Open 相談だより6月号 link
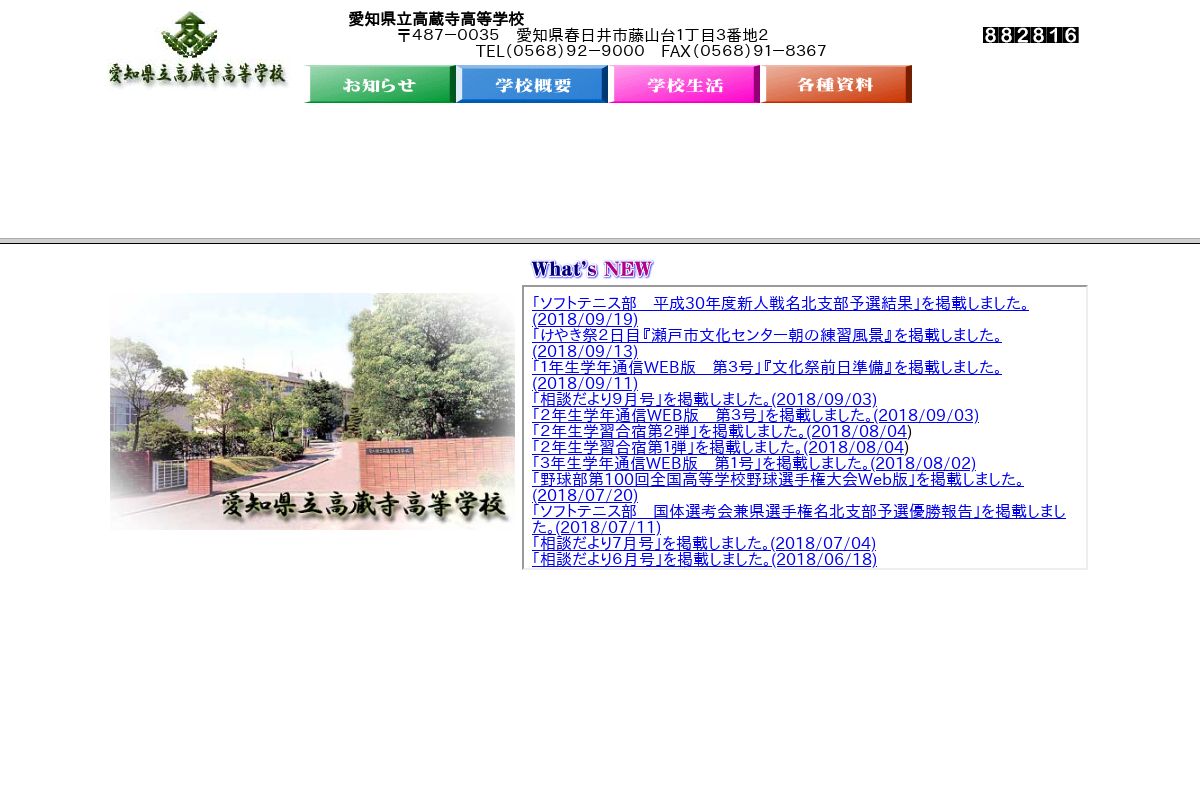 [704, 559]
